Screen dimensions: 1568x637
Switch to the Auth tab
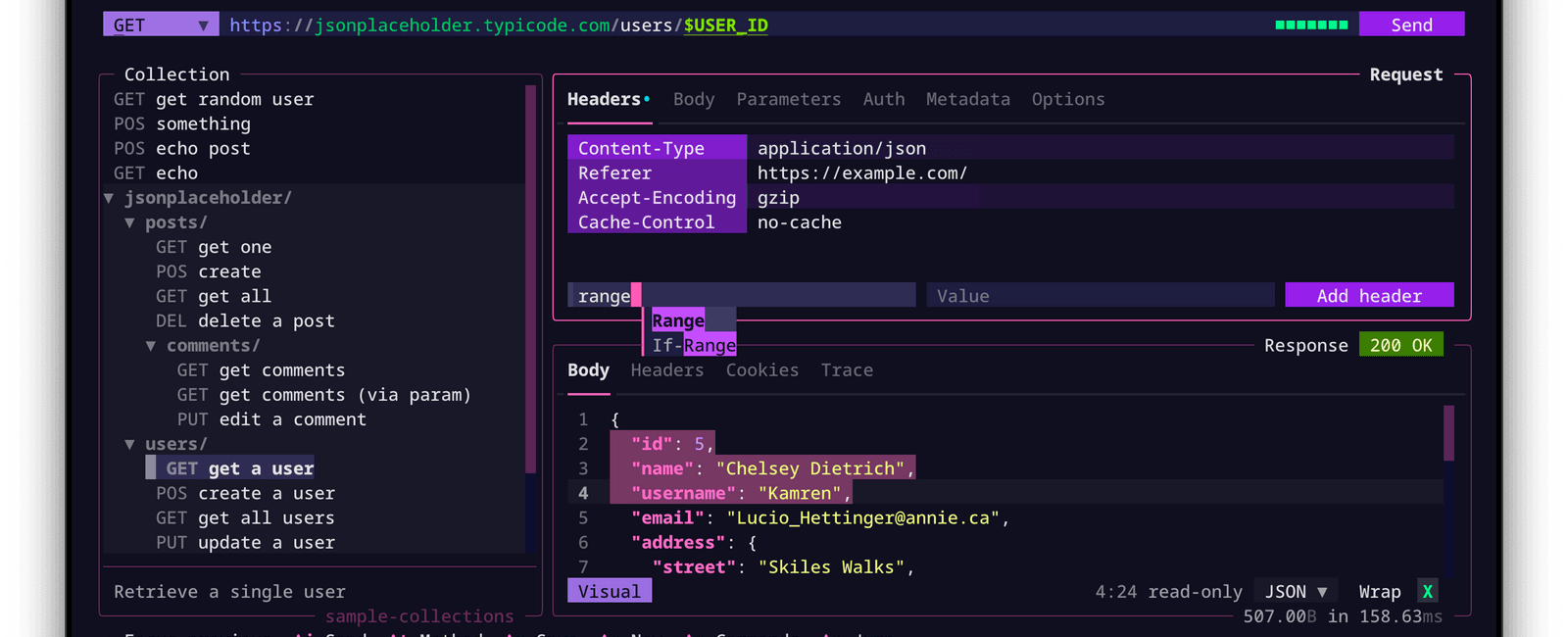(x=883, y=99)
